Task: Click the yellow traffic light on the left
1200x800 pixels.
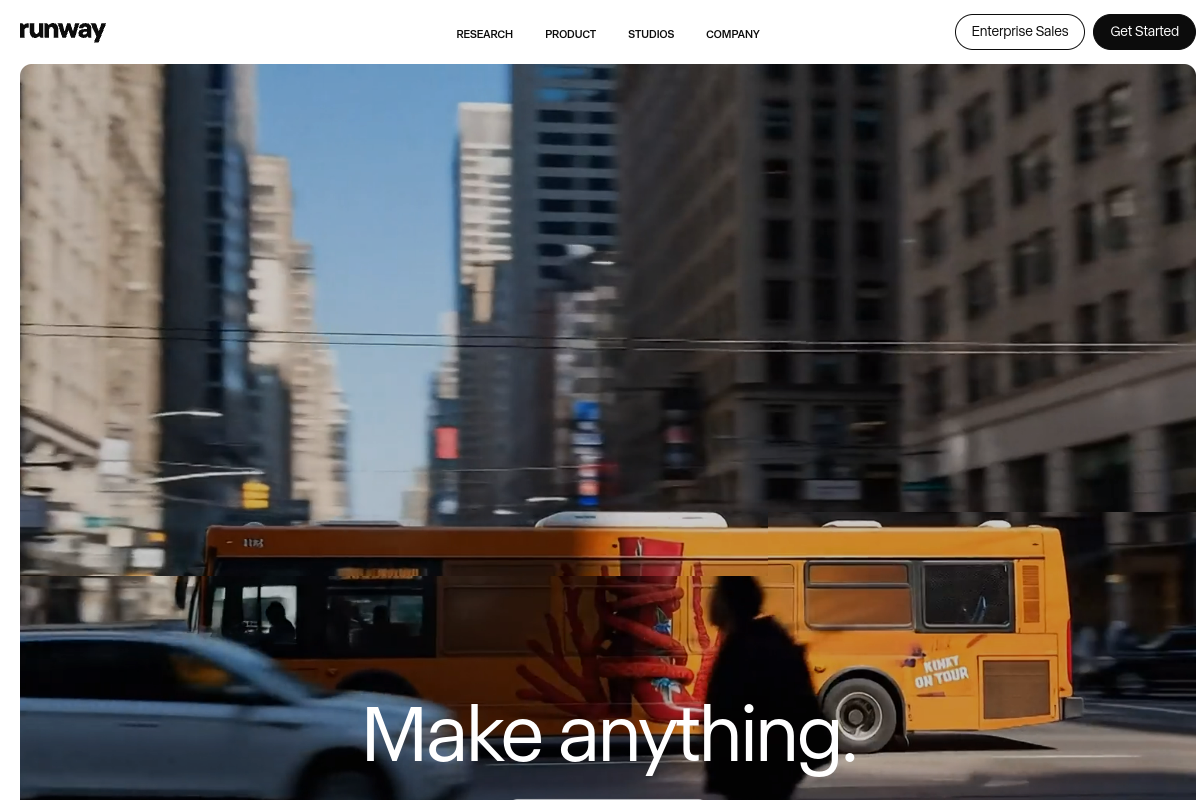Action: tap(256, 493)
